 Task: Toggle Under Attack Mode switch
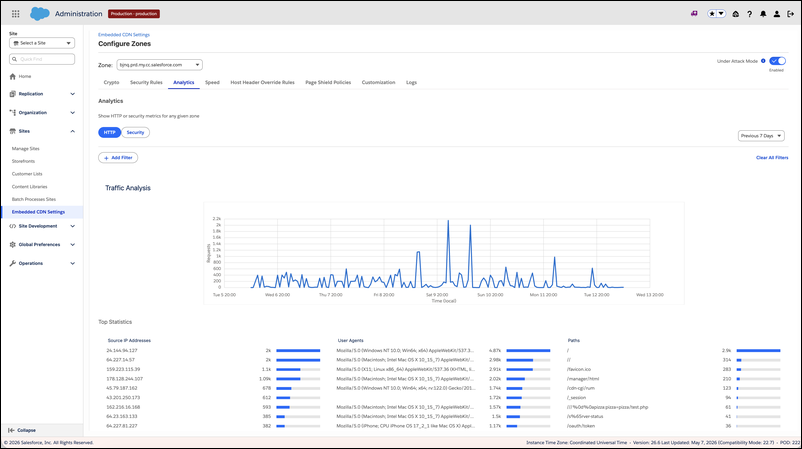point(777,61)
